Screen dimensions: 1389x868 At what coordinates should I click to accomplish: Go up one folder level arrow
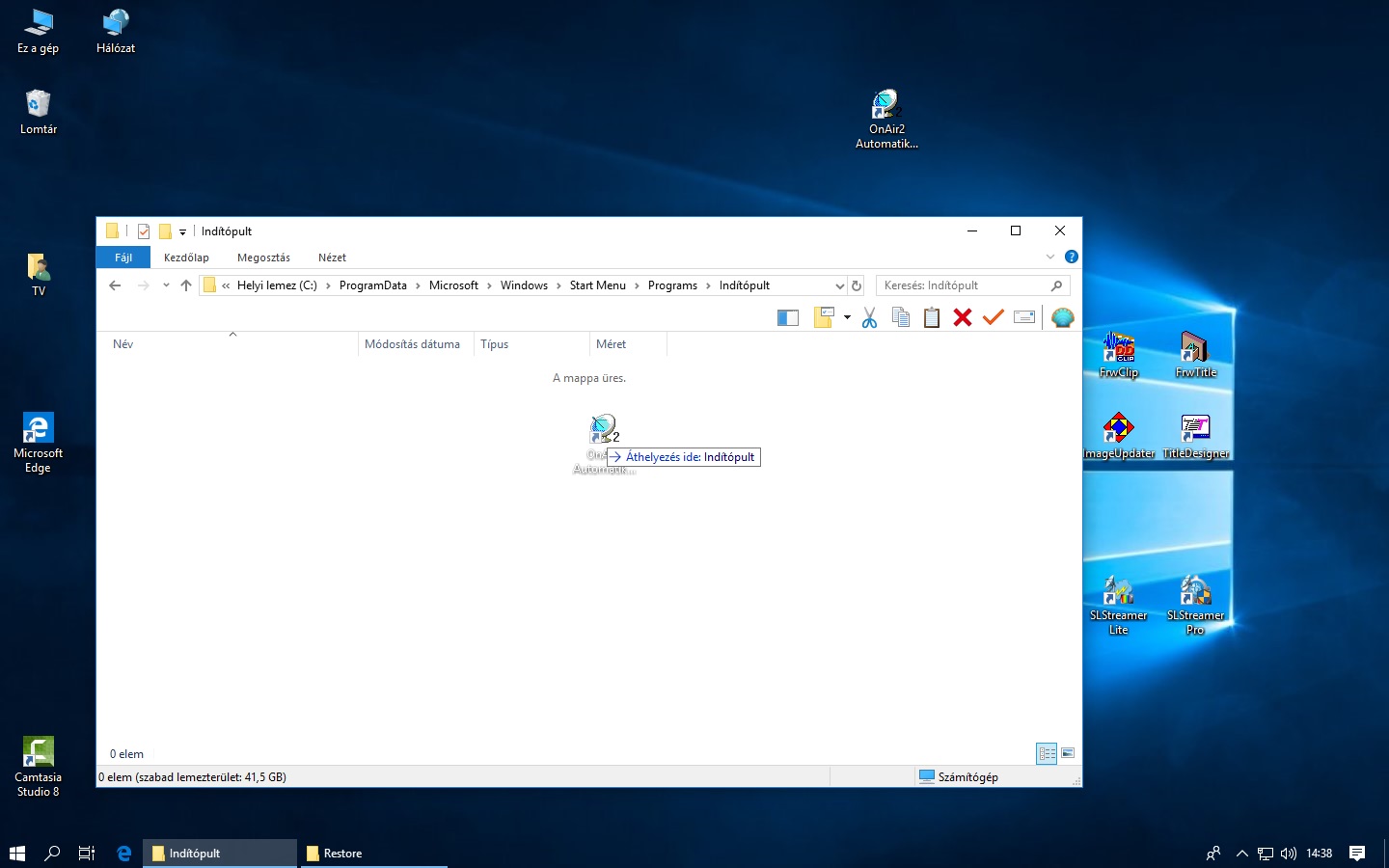click(x=186, y=285)
